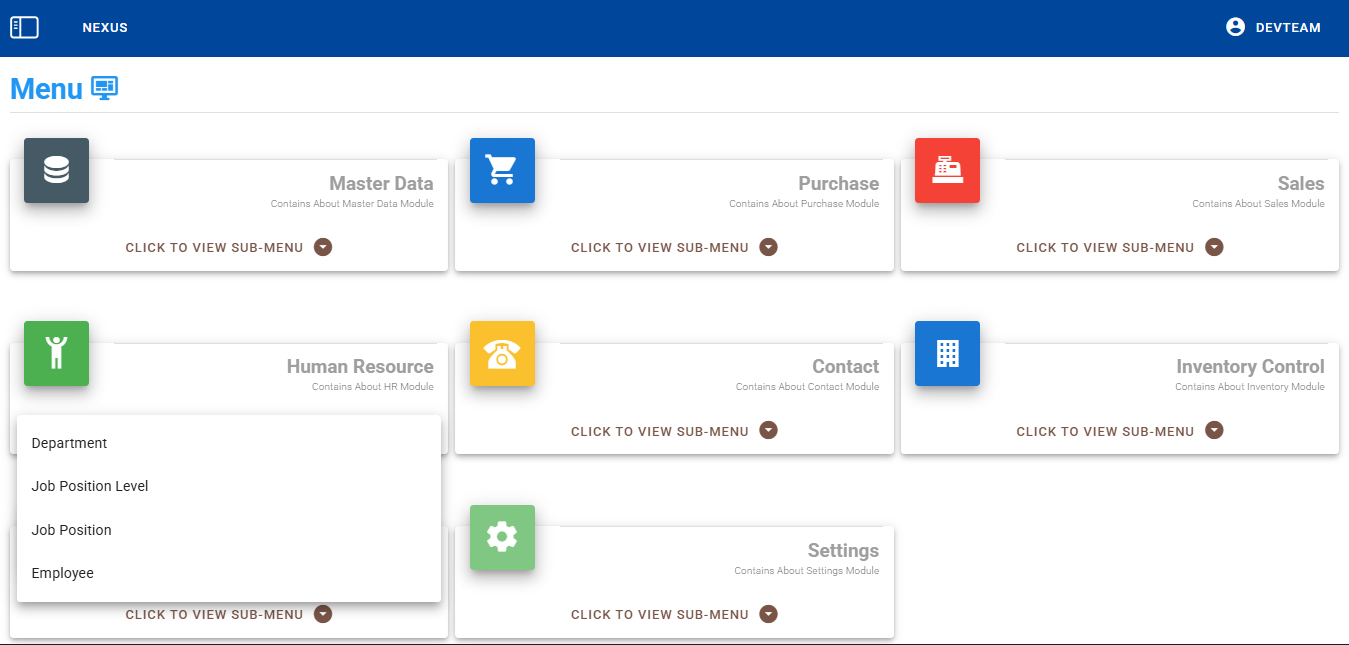Open Employee from the HR sub-menu
Viewport: 1349px width, 645px height.
[63, 573]
